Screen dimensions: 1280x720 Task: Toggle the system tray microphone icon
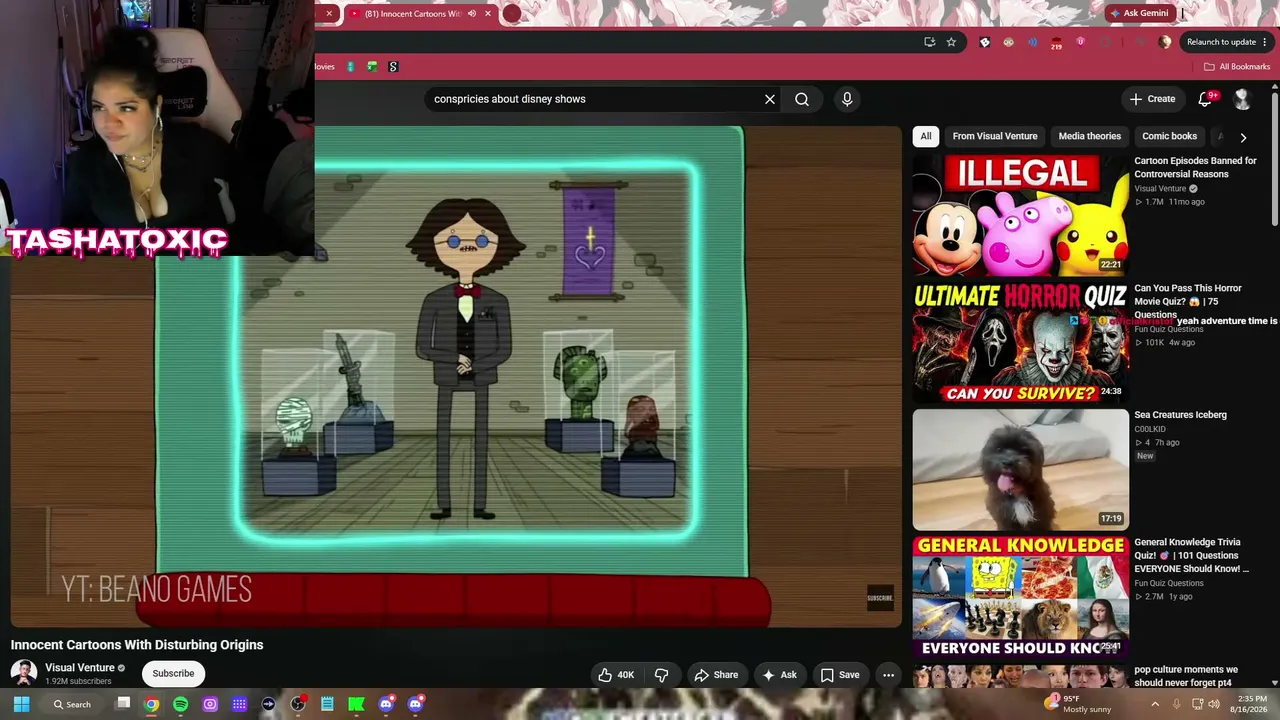point(1176,704)
